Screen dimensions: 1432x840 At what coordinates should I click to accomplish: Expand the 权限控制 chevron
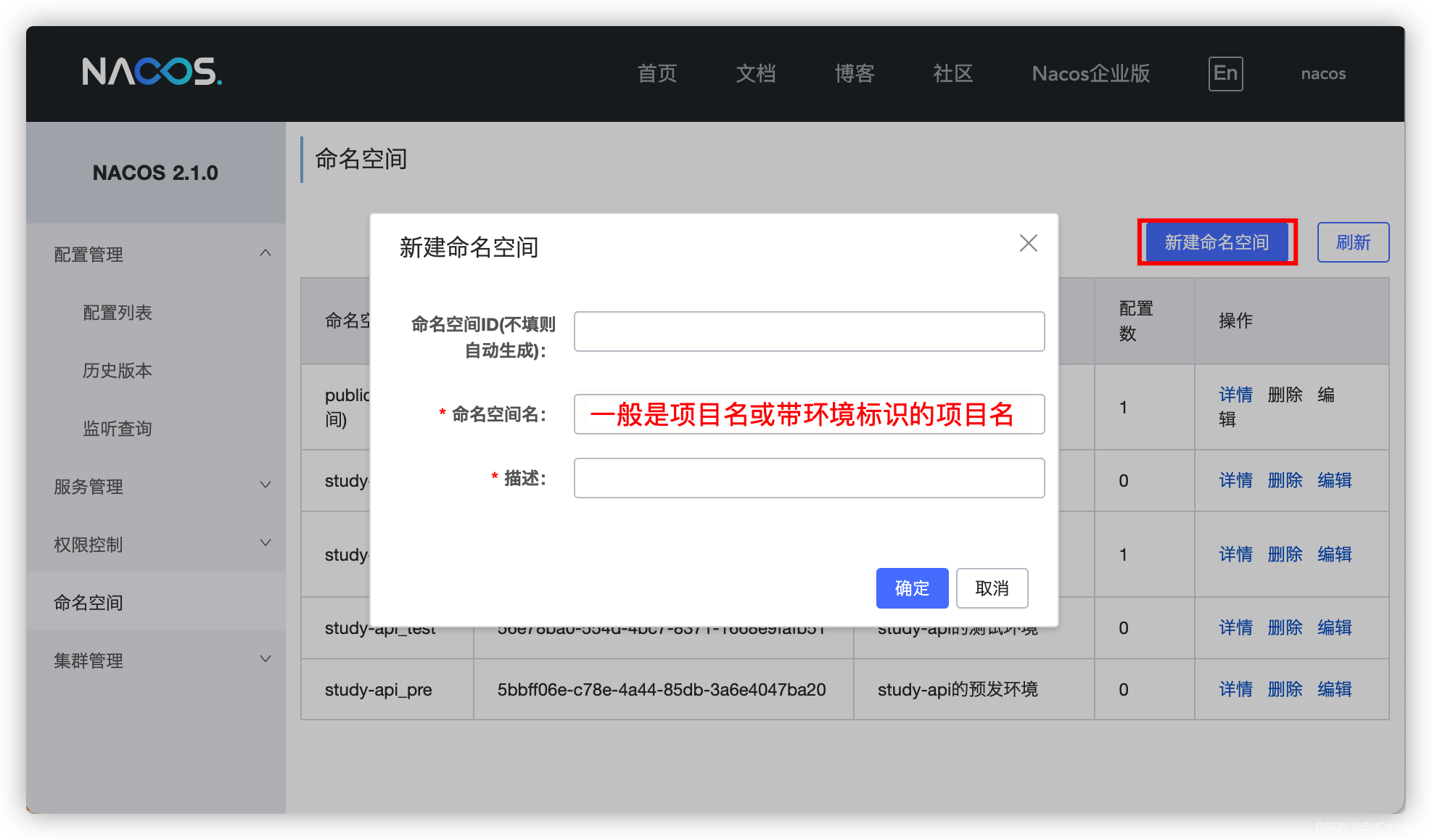tap(266, 543)
